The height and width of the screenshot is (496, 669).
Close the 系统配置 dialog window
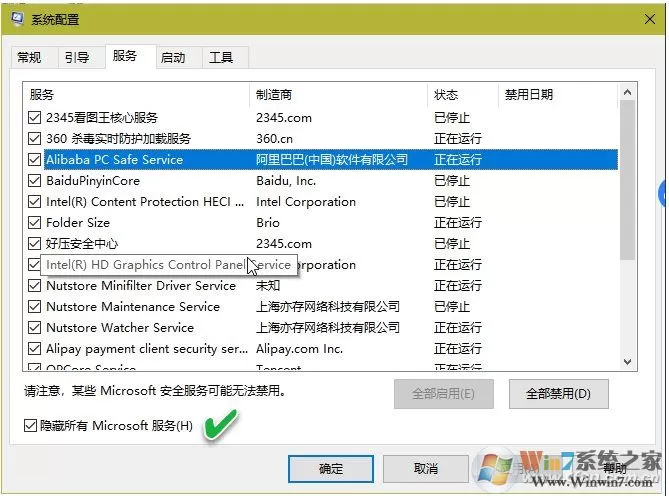pos(649,19)
